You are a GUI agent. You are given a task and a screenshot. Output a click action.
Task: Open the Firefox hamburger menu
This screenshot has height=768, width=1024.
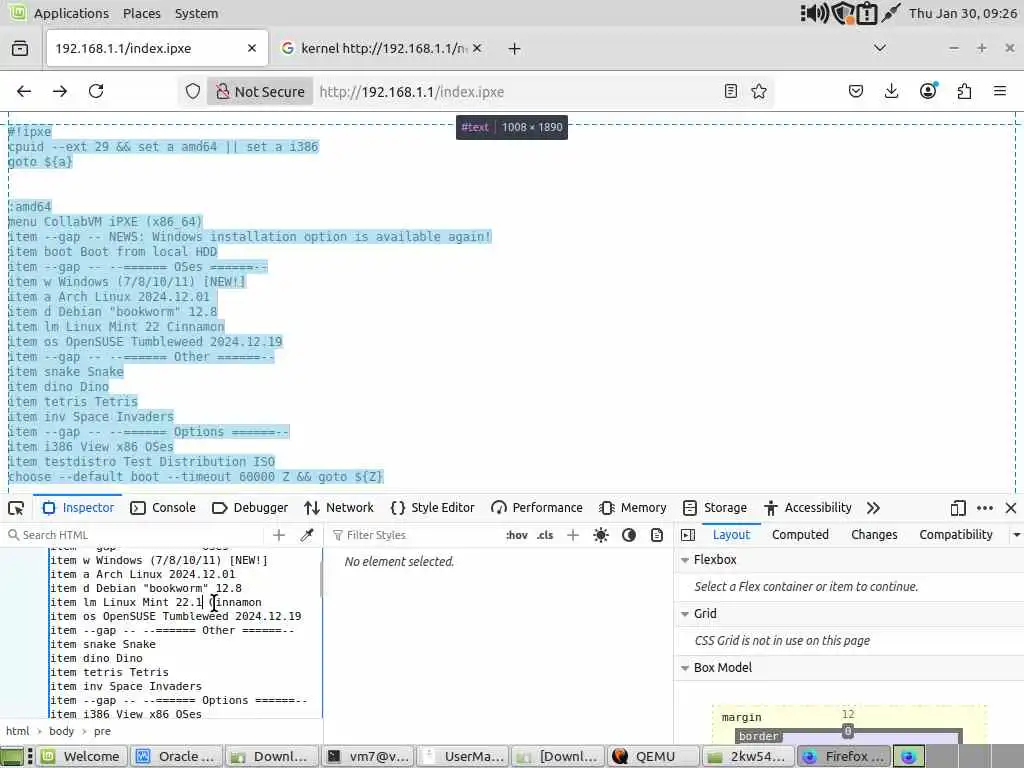point(1000,91)
